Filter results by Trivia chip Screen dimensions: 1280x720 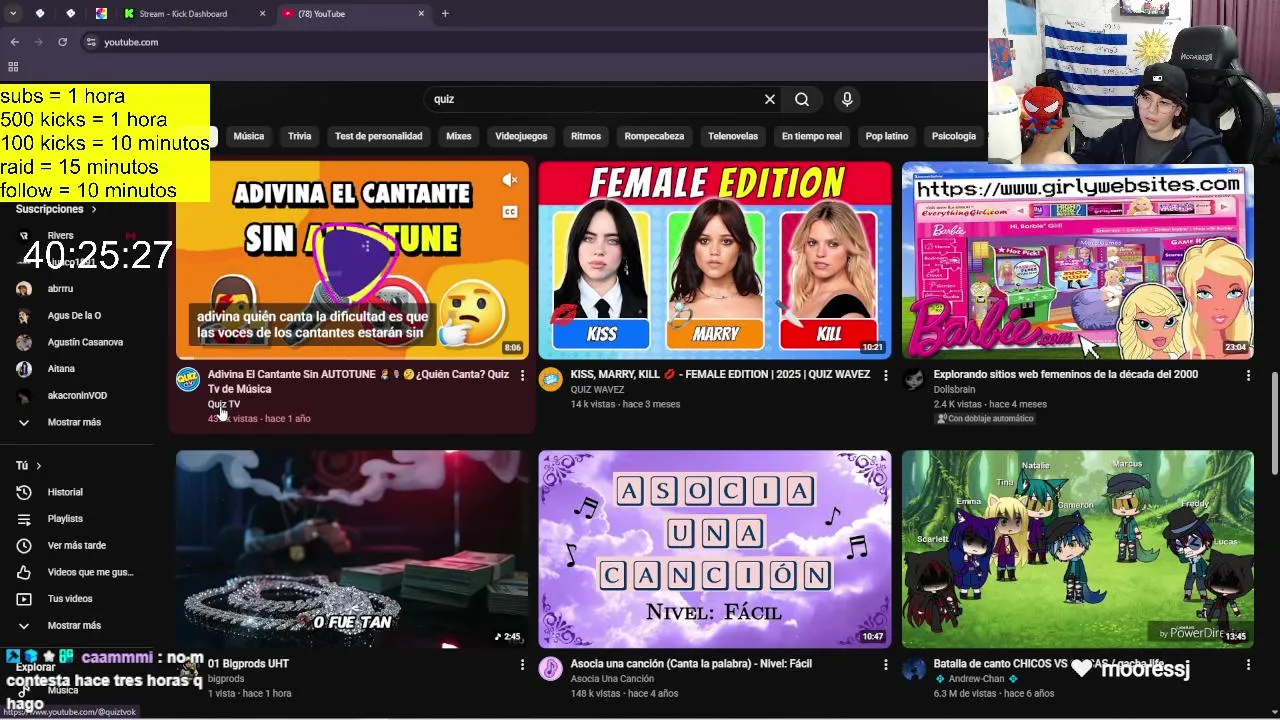tap(300, 136)
